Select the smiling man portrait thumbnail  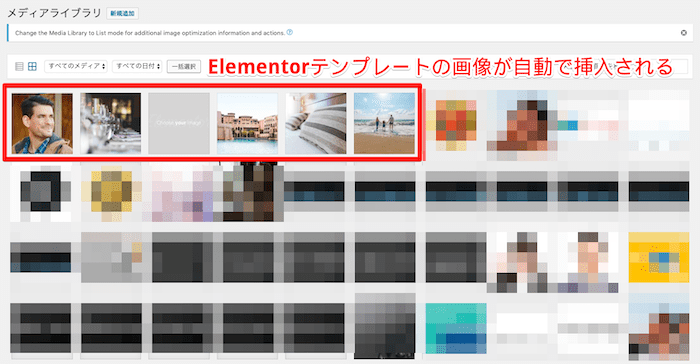[x=42, y=124]
